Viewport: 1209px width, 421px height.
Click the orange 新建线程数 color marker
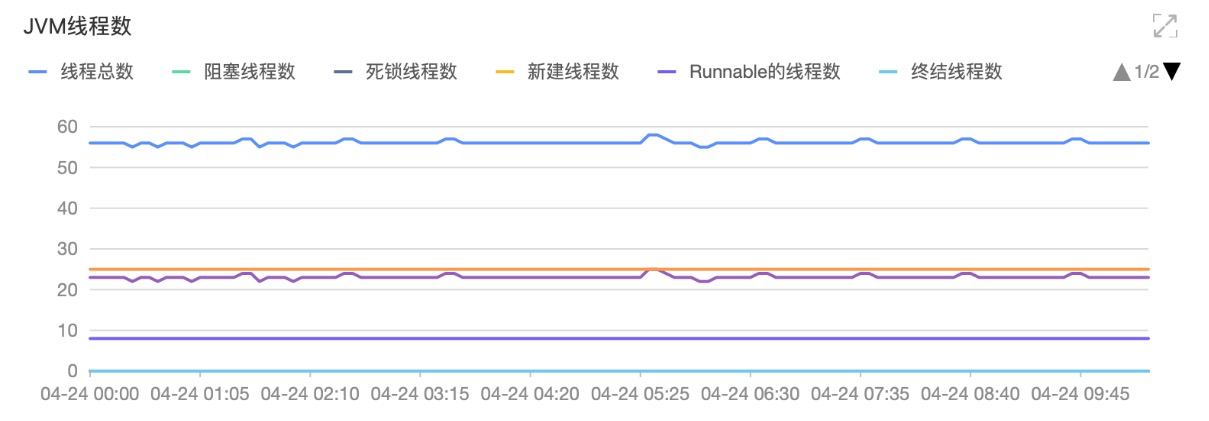[x=506, y=72]
